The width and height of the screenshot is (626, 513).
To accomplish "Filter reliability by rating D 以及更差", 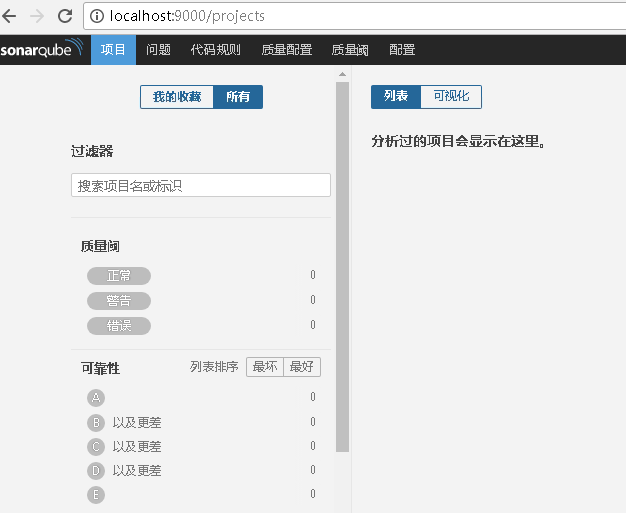I will coord(124,471).
